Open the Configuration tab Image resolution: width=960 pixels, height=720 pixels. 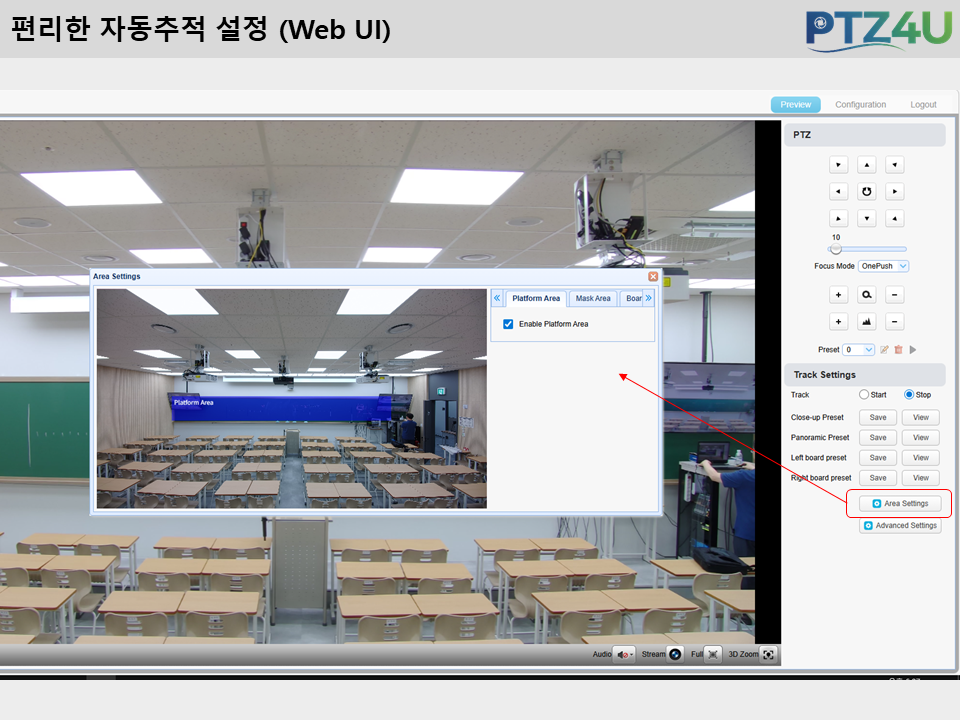coord(860,105)
